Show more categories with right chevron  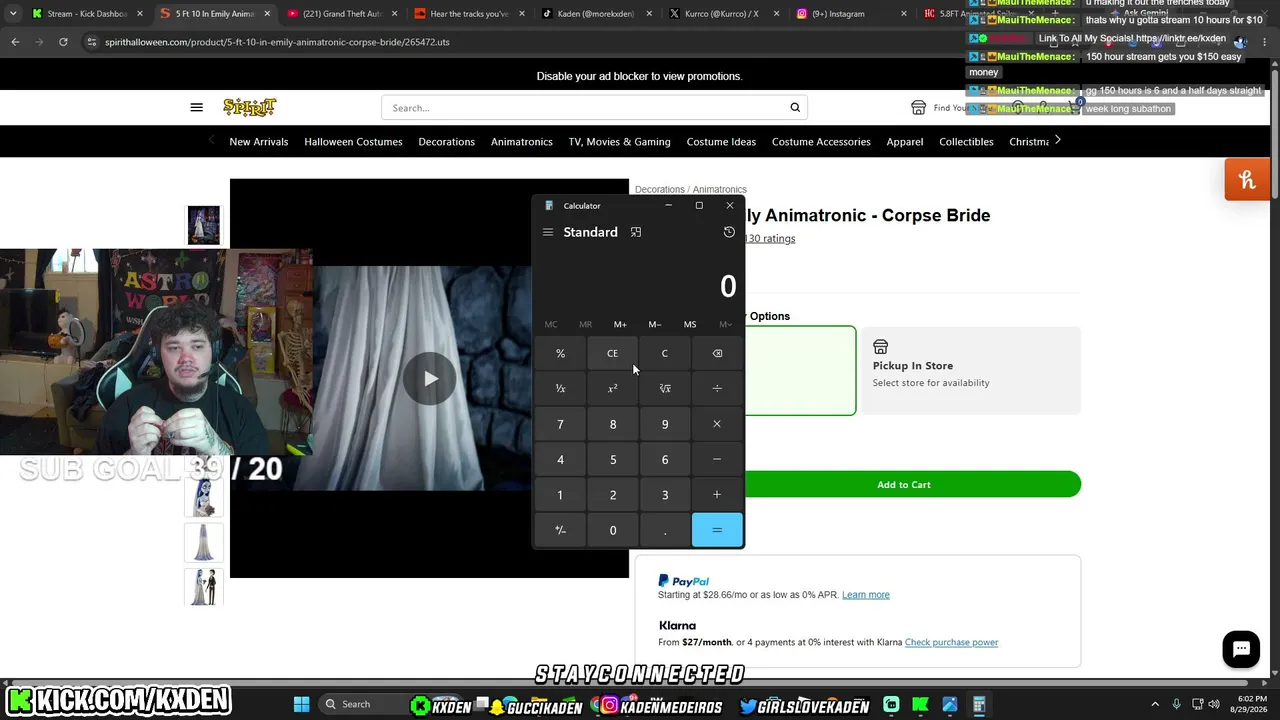pyautogui.click(x=1057, y=140)
